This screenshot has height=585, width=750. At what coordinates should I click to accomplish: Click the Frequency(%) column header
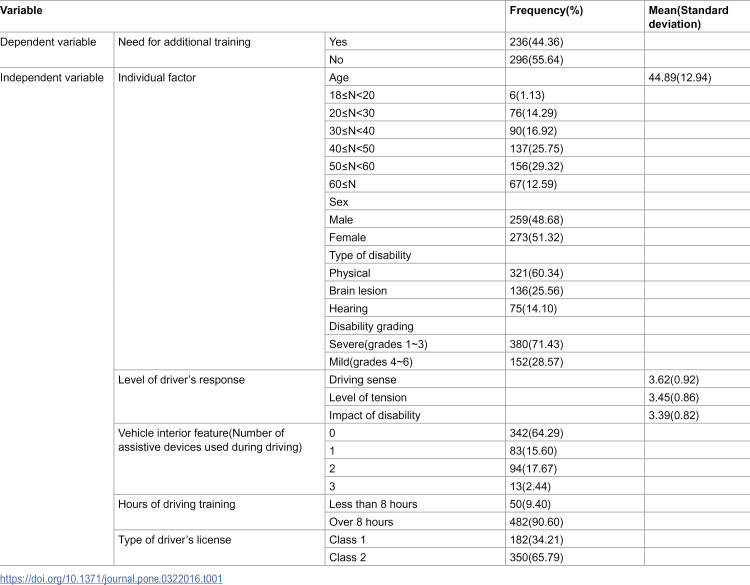[x=546, y=11]
